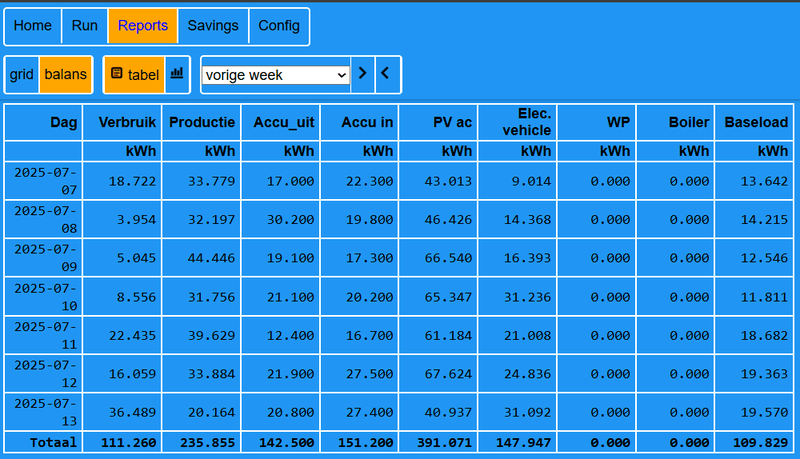Show the data as tabel
Viewport: 800px width, 459px height.
pos(135,75)
